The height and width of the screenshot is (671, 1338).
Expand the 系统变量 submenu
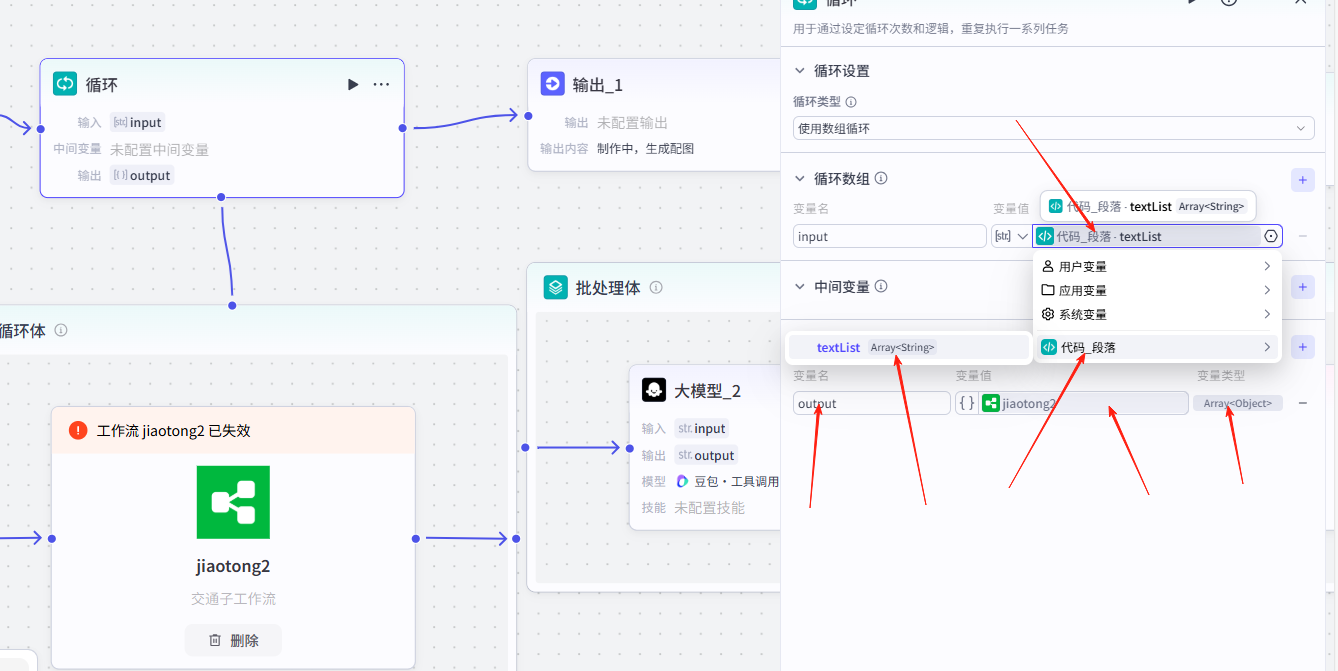coord(1156,315)
